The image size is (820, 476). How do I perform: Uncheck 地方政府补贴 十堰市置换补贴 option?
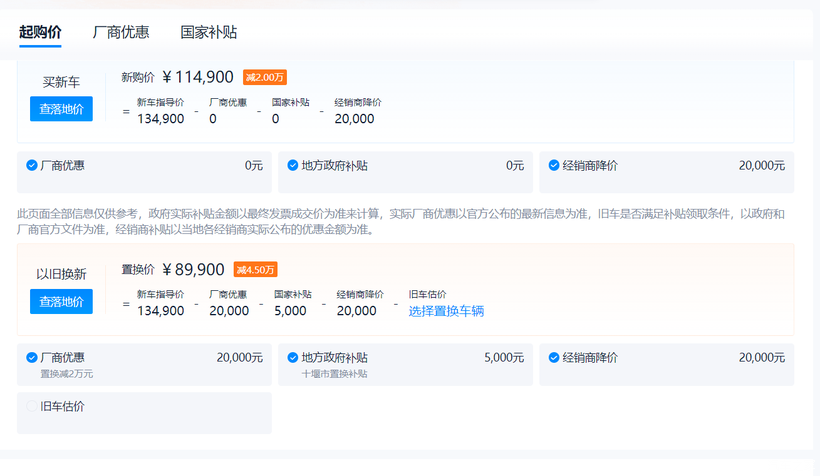[293, 357]
